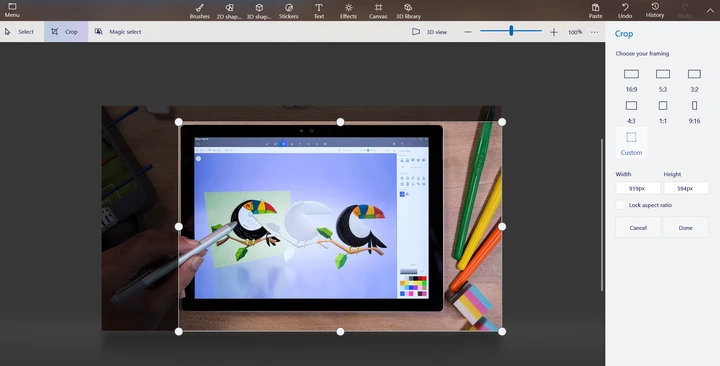Screen dimensions: 720x366
Task: Click the top-middle crop handle
Action: click(x=340, y=122)
